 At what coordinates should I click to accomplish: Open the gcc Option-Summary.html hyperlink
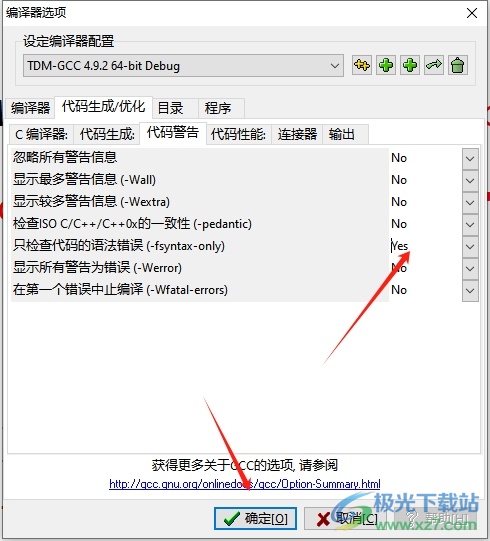coord(245,484)
